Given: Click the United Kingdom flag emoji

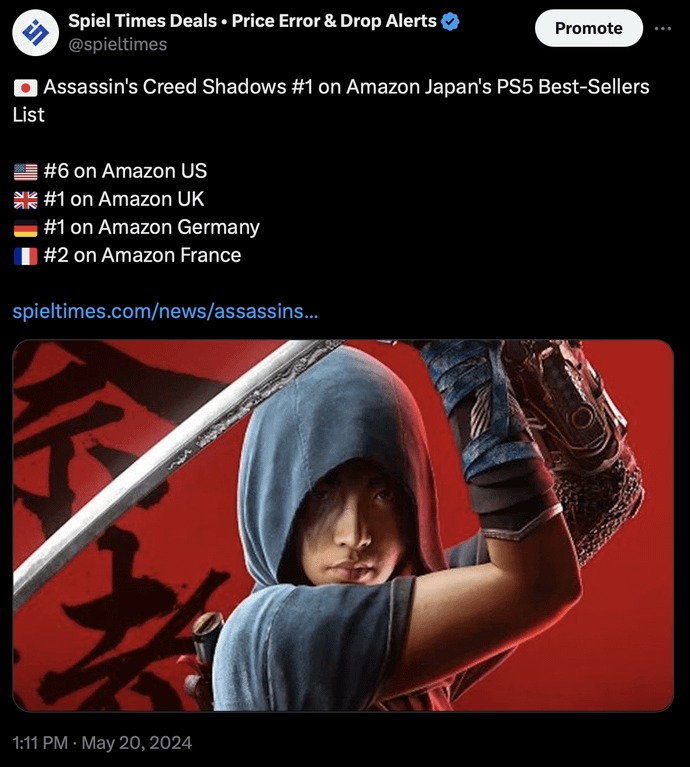Looking at the screenshot, I should pos(25,200).
